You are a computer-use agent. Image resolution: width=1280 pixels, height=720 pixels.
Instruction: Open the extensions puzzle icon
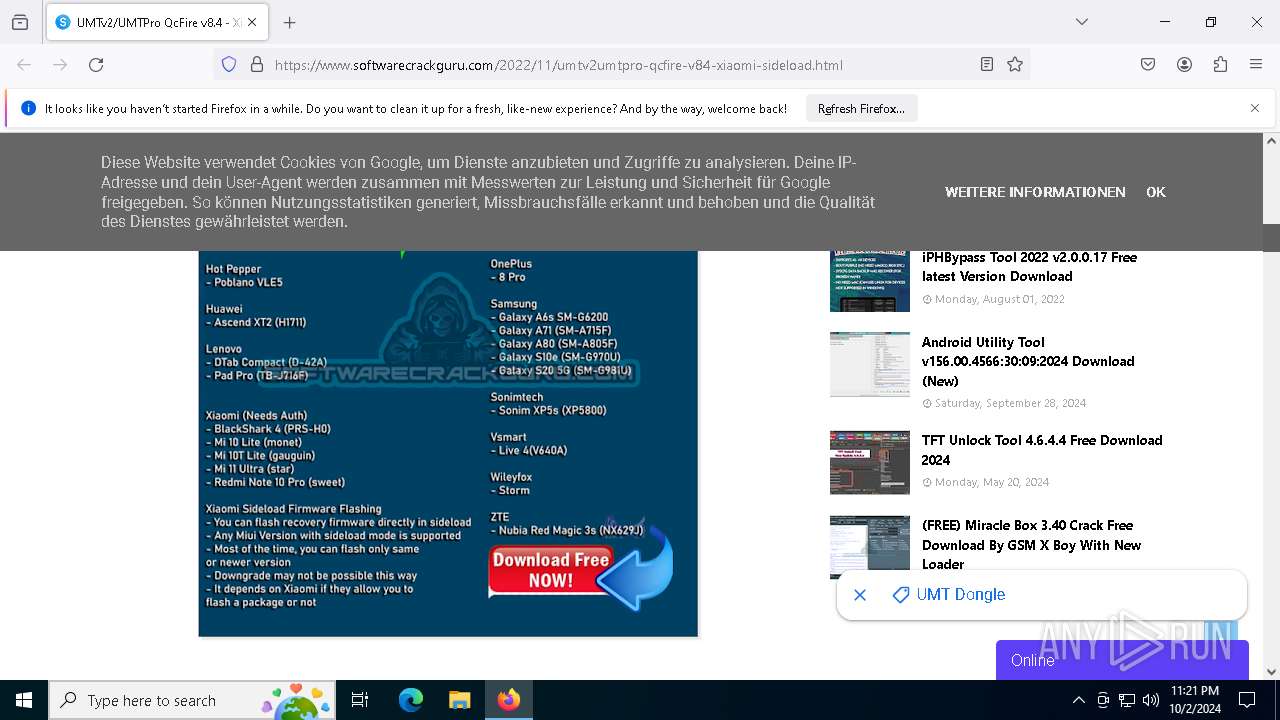point(1220,65)
